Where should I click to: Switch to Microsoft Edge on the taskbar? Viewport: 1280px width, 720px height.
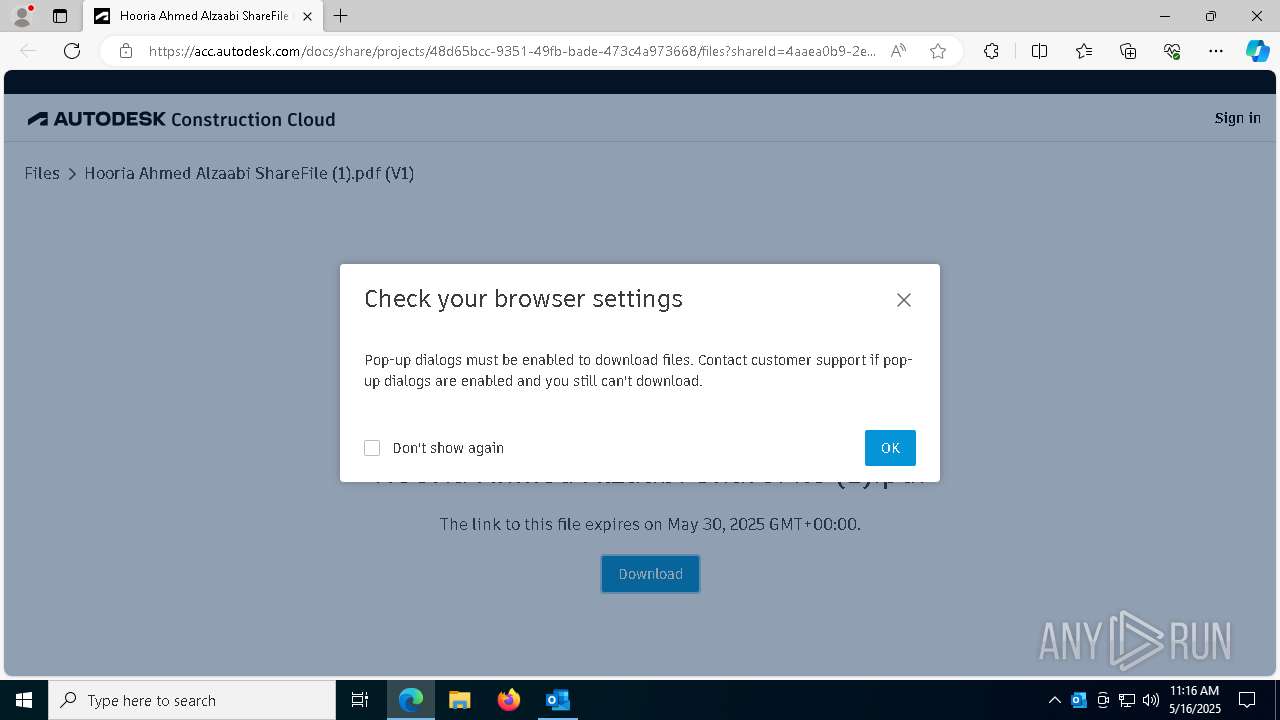(x=411, y=700)
